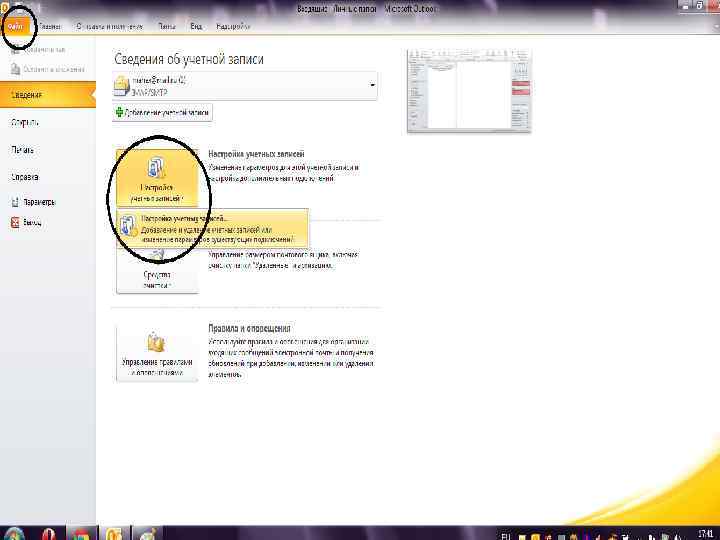Expand the account selection dropdown
The height and width of the screenshot is (540, 720).
[372, 85]
